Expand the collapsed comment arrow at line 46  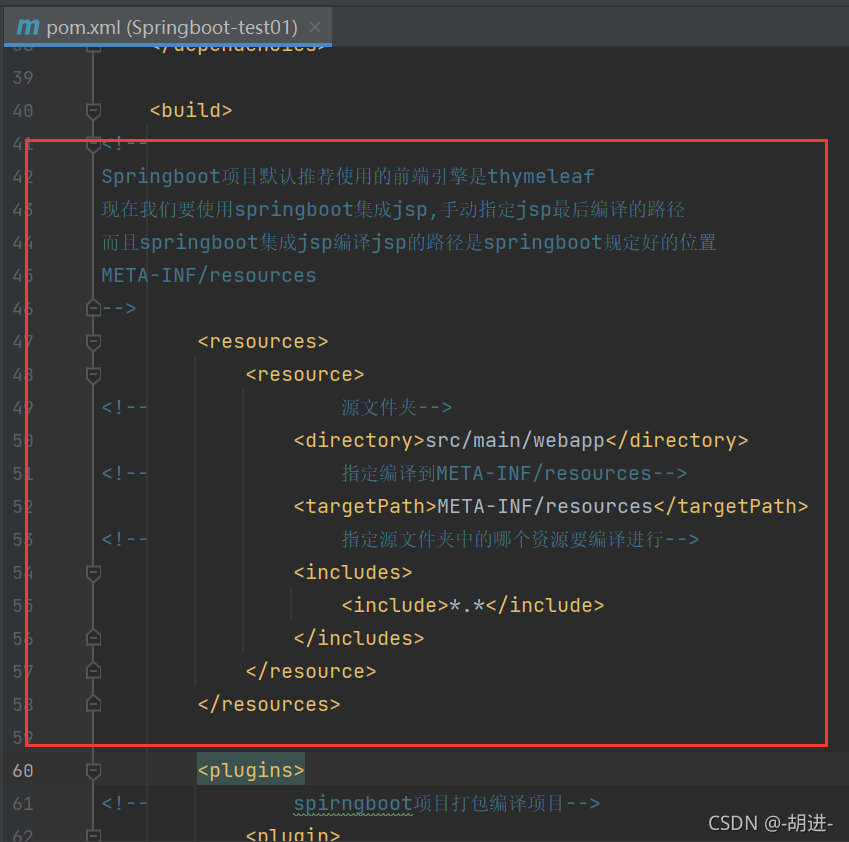93,308
